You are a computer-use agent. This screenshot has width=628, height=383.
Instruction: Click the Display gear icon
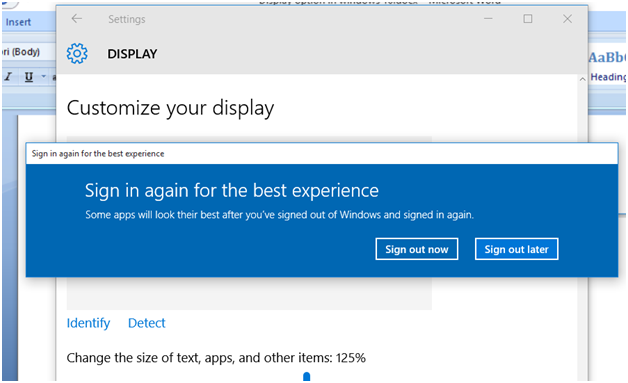(77, 53)
